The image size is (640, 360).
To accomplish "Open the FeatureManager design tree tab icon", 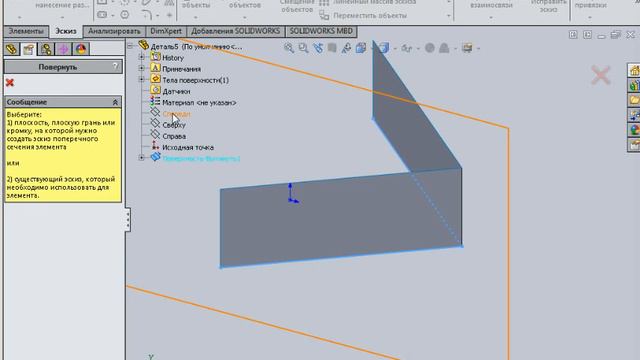I will 12,49.
